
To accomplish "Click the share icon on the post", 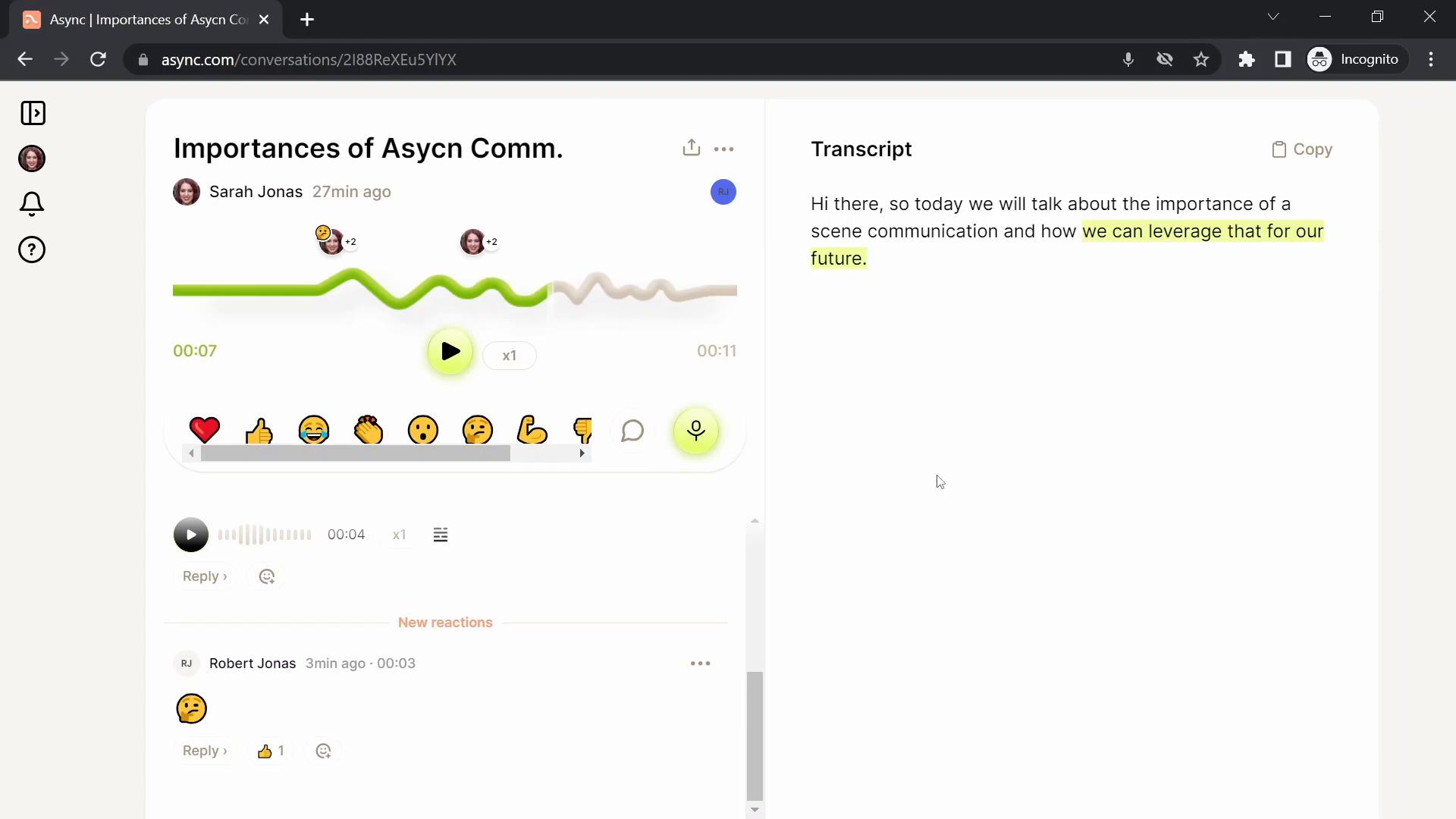I will pyautogui.click(x=691, y=147).
